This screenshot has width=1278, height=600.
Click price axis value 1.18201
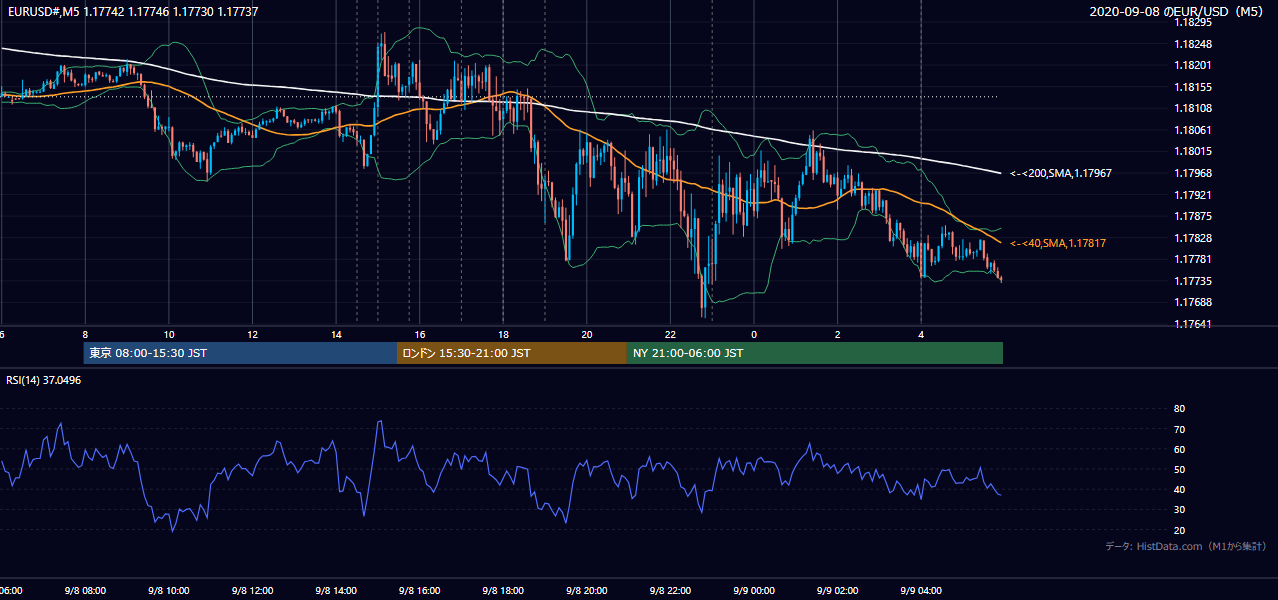point(1192,65)
